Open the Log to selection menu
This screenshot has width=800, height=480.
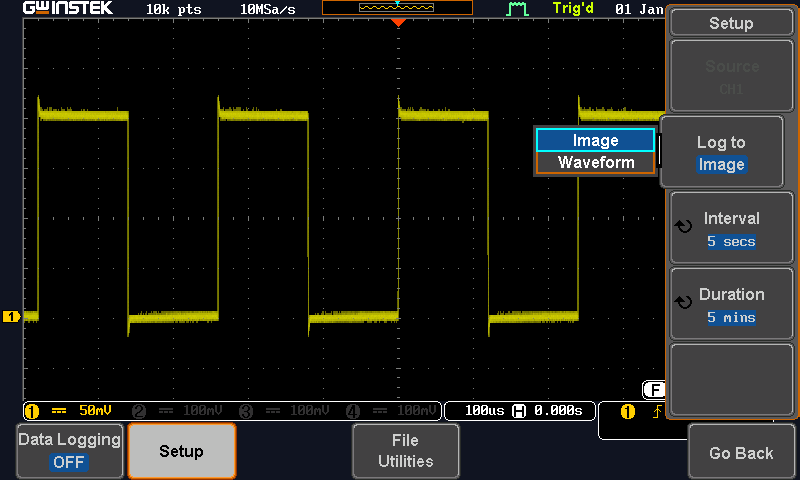(x=721, y=152)
